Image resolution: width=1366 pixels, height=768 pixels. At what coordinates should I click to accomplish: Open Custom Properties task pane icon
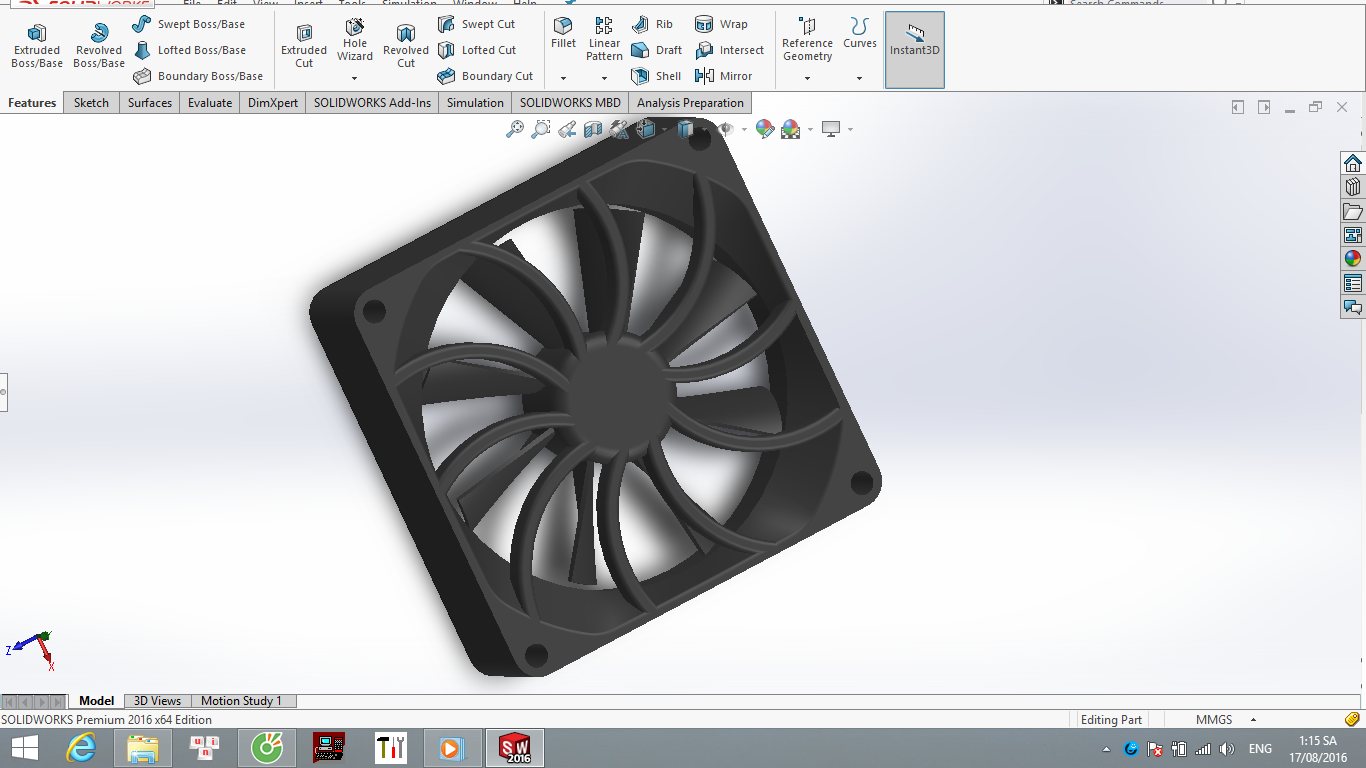[1353, 283]
